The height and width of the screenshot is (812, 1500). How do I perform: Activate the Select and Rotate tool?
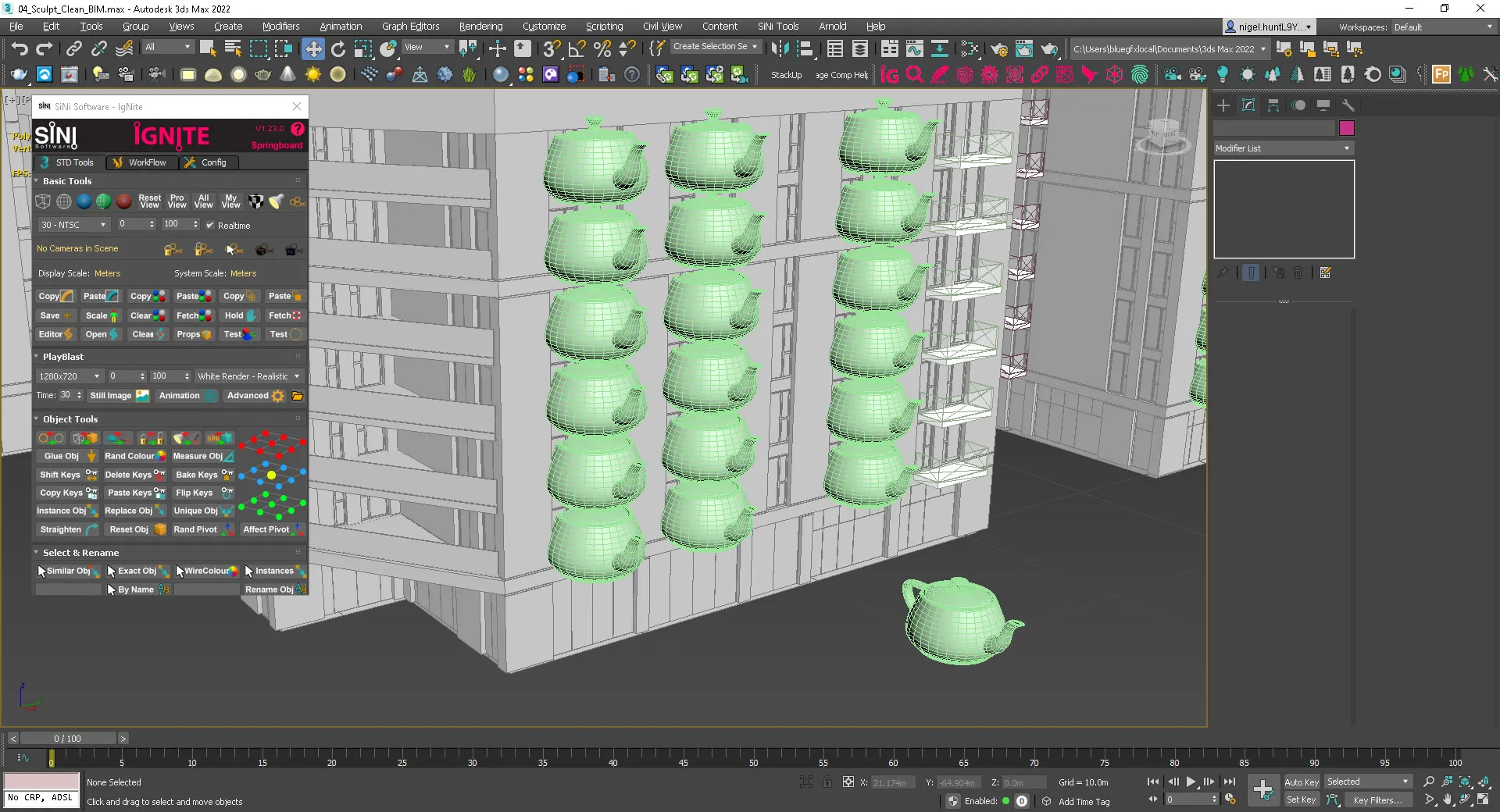pos(338,49)
